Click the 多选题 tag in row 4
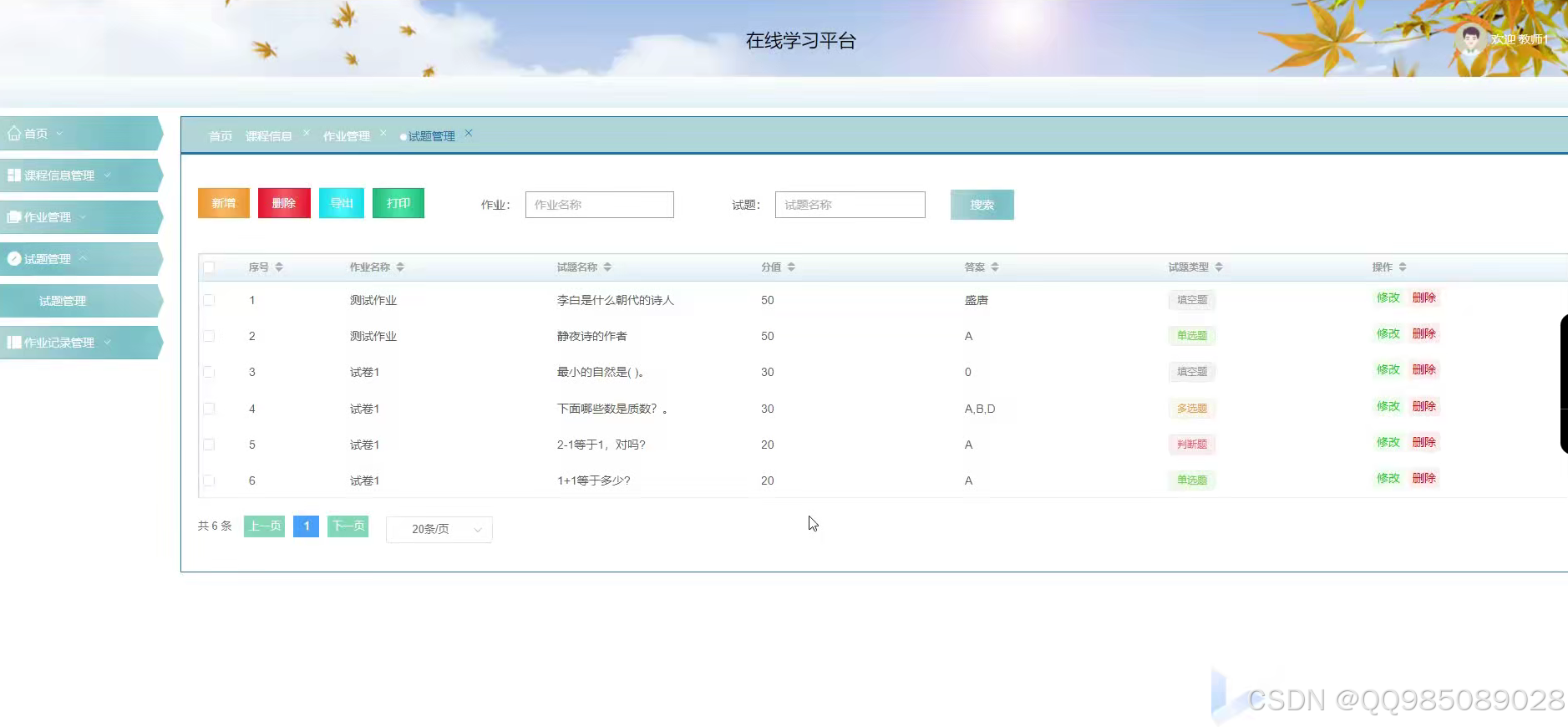The width and height of the screenshot is (1568, 727). [x=1192, y=409]
